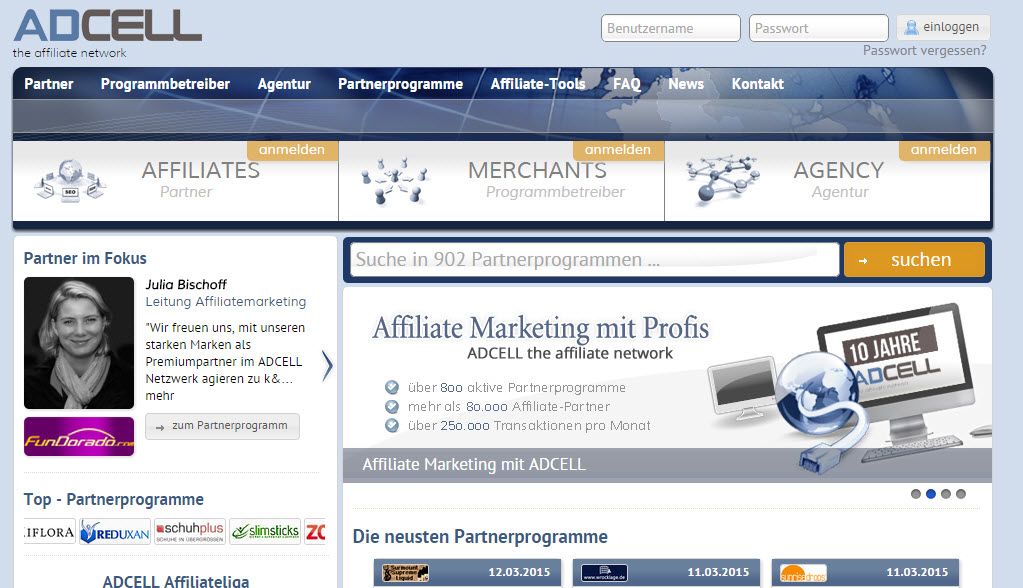Click Julia Bischoff's portrait photo
This screenshot has width=1023, height=588.
pos(79,343)
